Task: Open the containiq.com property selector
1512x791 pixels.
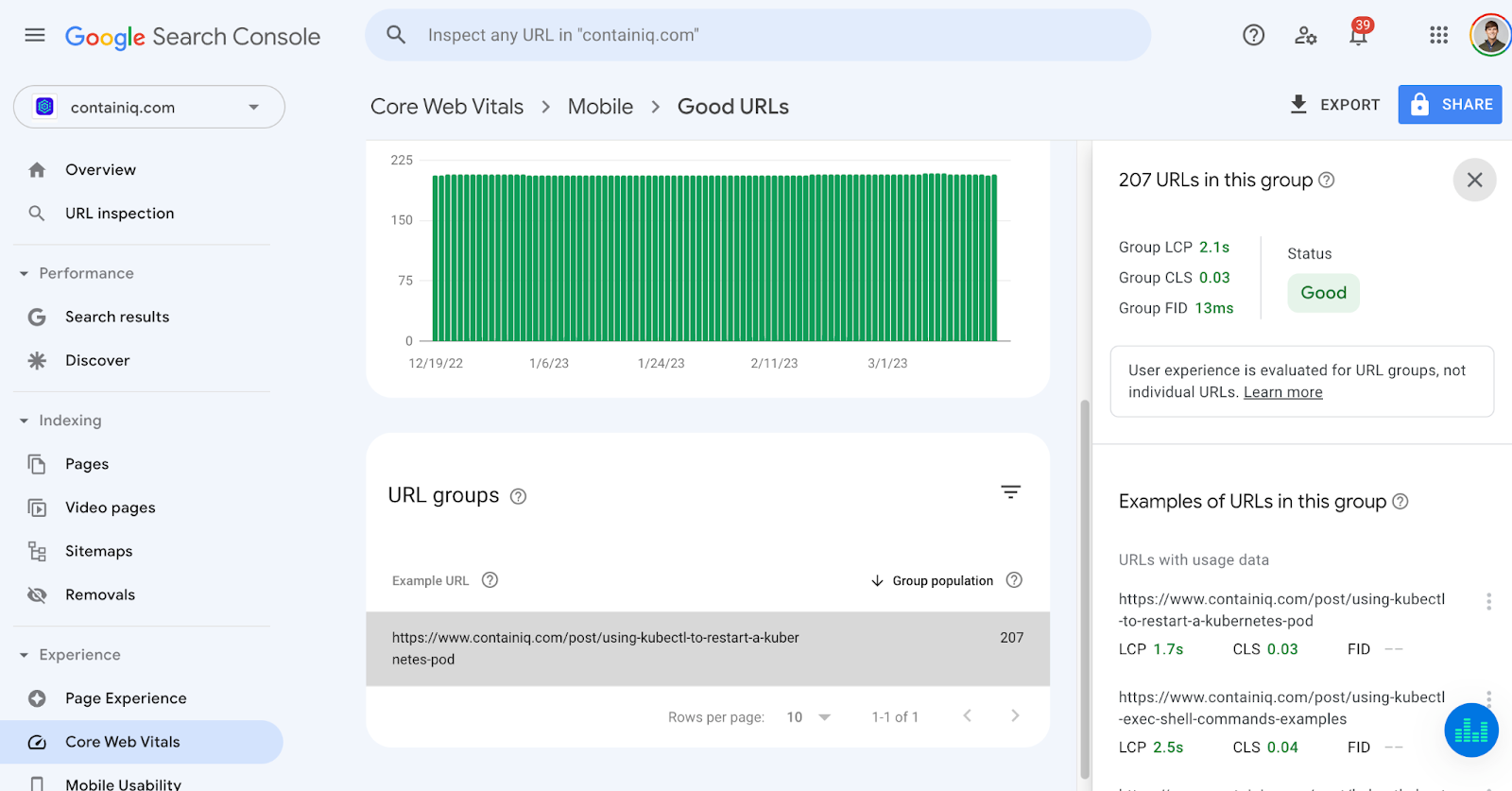Action: [x=149, y=108]
